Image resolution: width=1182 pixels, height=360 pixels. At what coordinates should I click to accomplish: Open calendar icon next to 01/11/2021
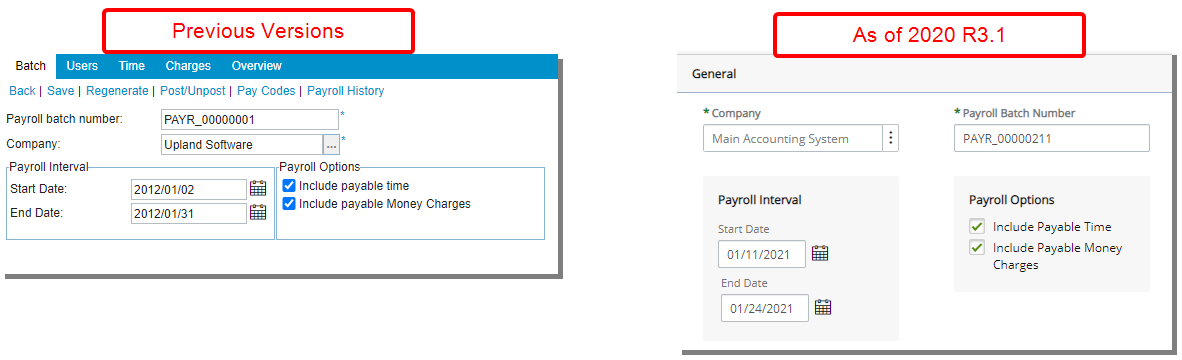(x=820, y=254)
